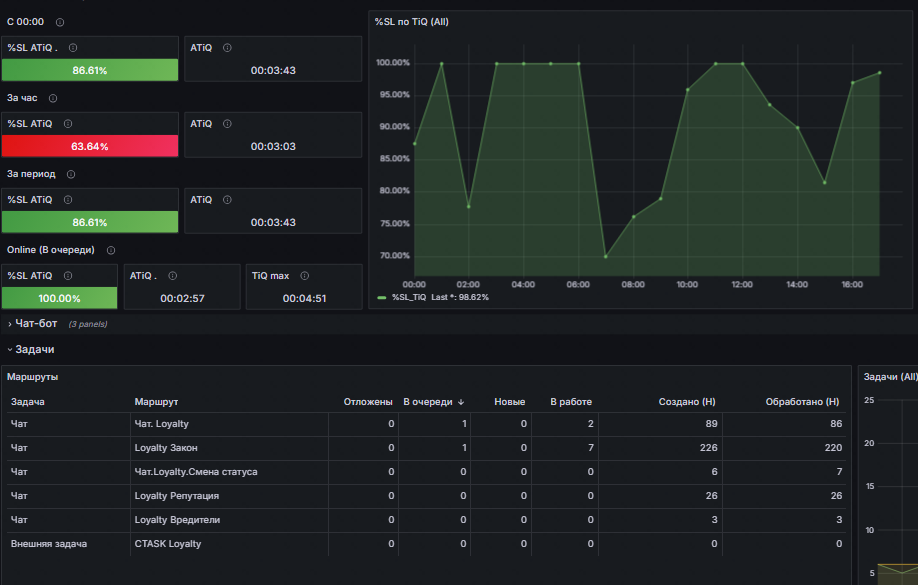Select 'CTASK Loyalty' route cell
This screenshot has height=585, width=918.
(x=229, y=544)
